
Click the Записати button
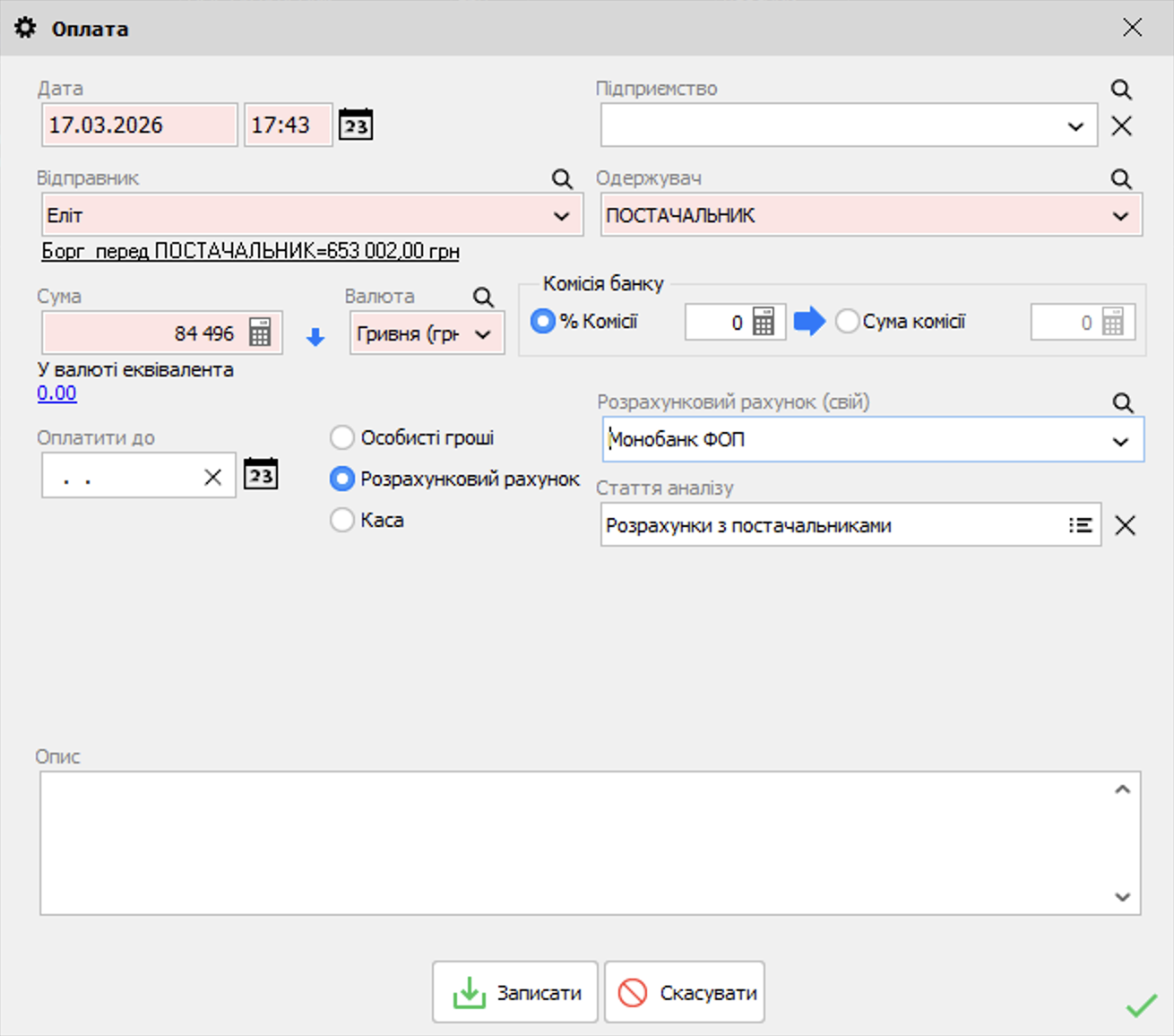515,992
